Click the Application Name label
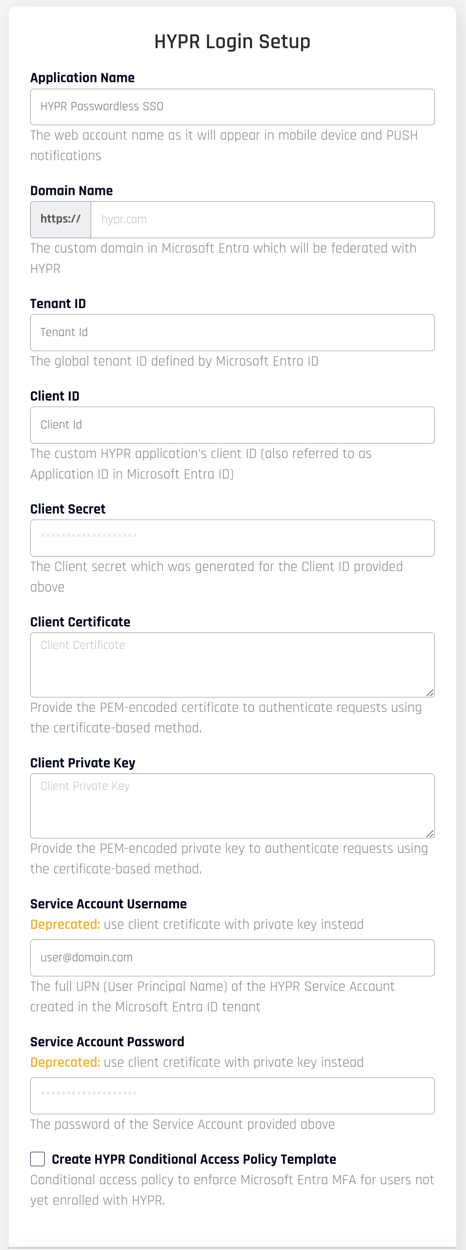This screenshot has width=466, height=1250. (82, 78)
